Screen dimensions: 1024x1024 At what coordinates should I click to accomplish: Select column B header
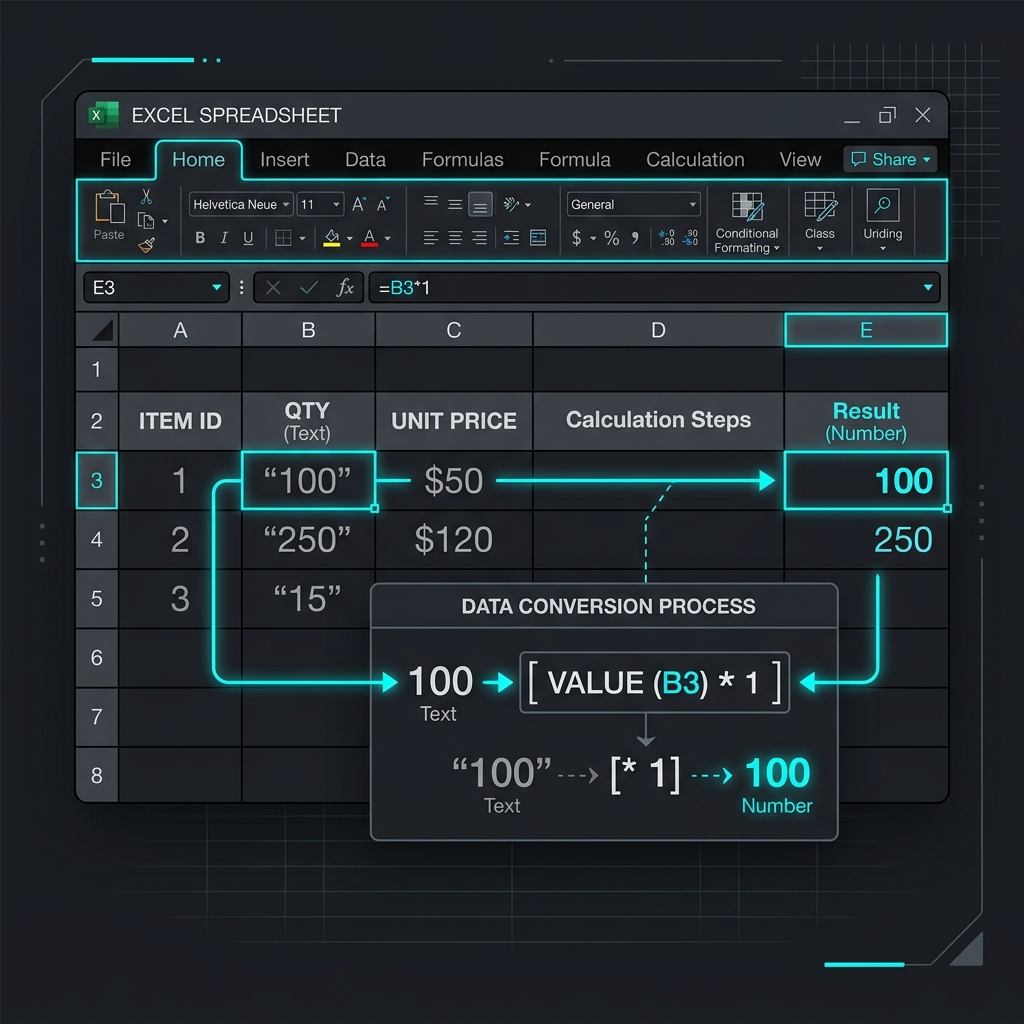(308, 330)
